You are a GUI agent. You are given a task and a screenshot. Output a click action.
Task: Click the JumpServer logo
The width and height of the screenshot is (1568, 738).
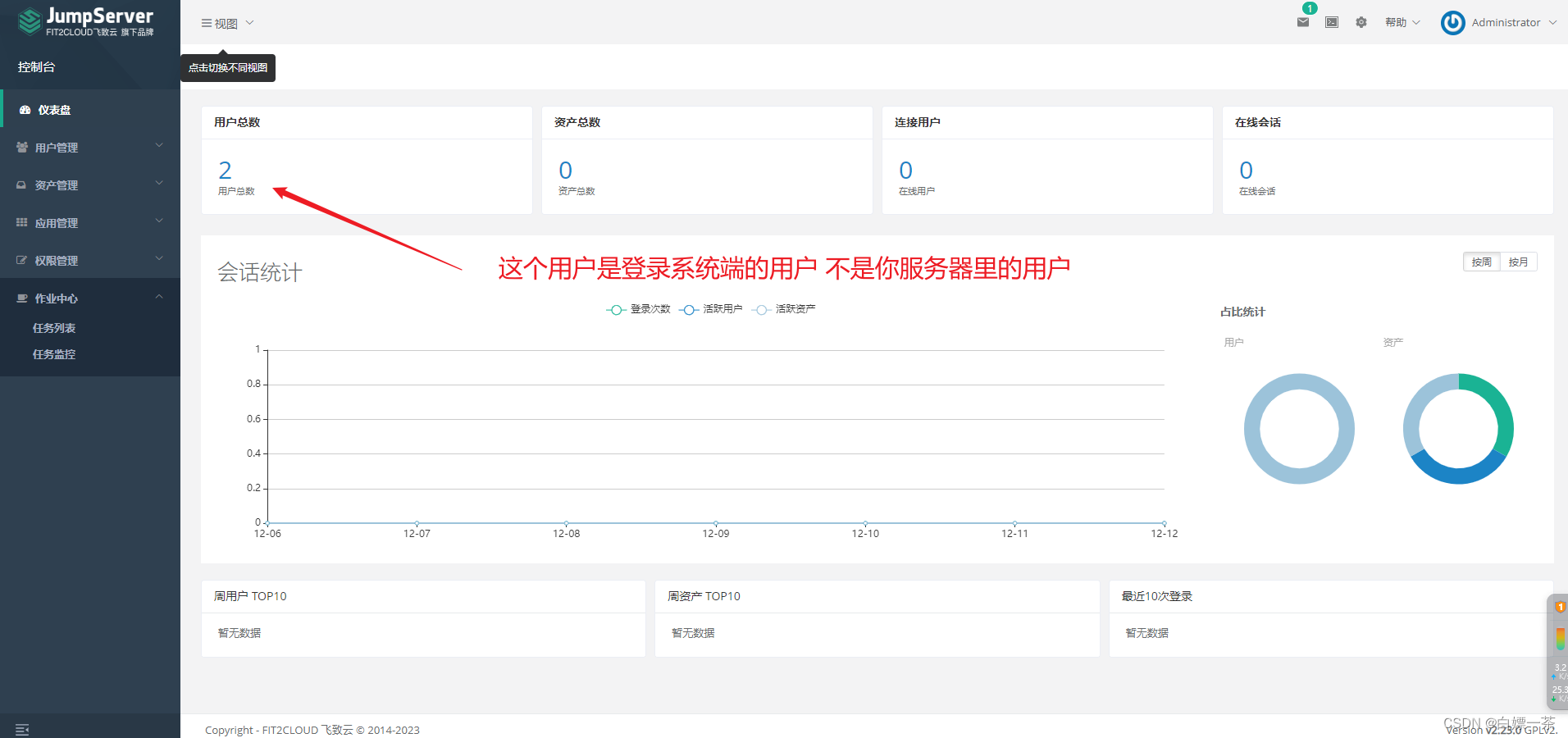[85, 21]
